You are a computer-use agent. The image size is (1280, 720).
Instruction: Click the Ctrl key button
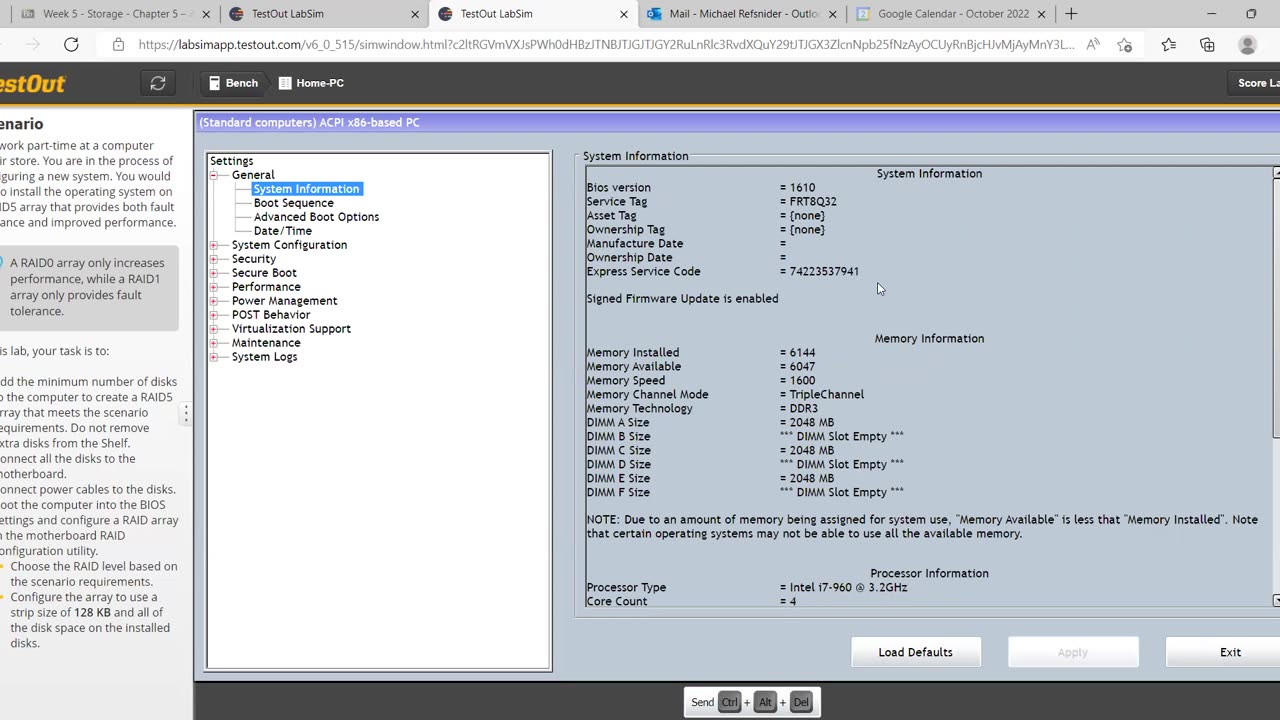[x=729, y=702]
